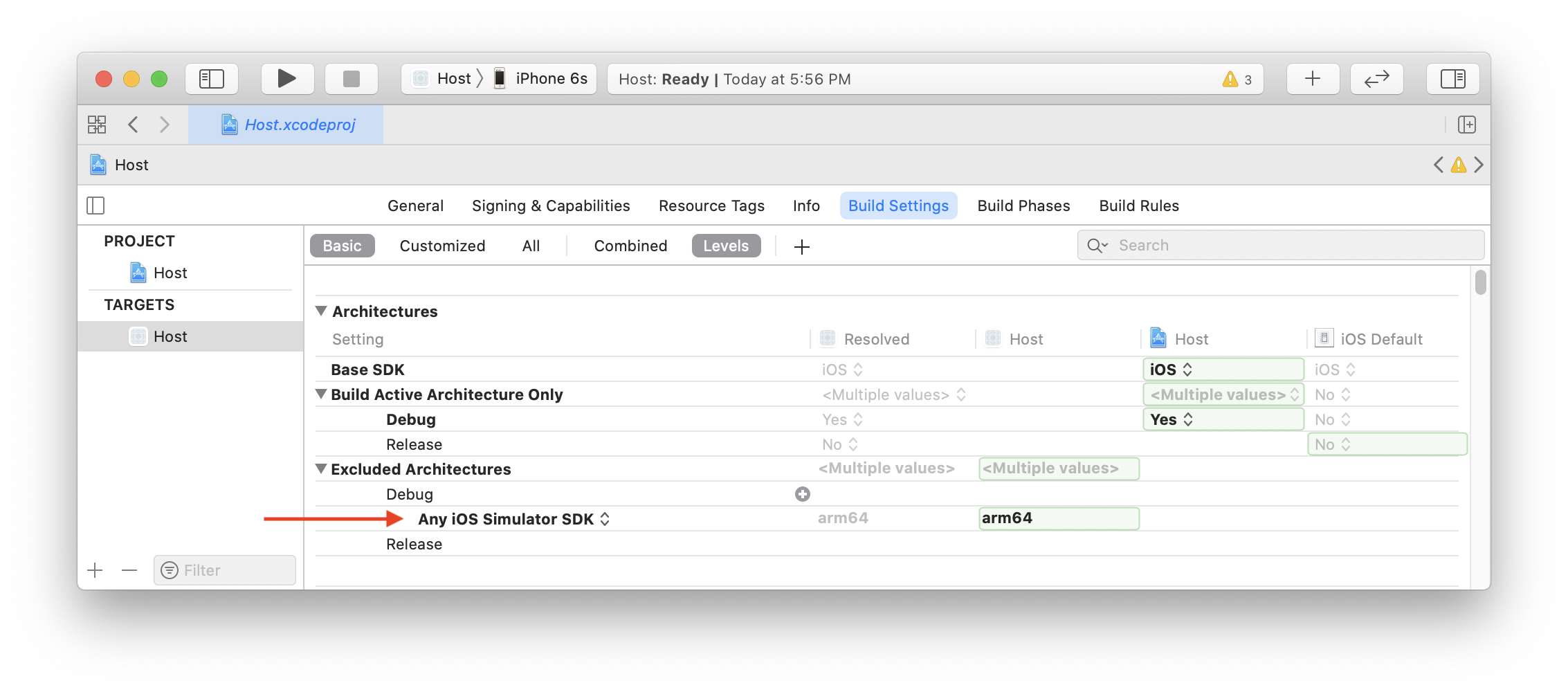Switch filter to Basic settings
This screenshot has width=1568, height=692.
(342, 246)
